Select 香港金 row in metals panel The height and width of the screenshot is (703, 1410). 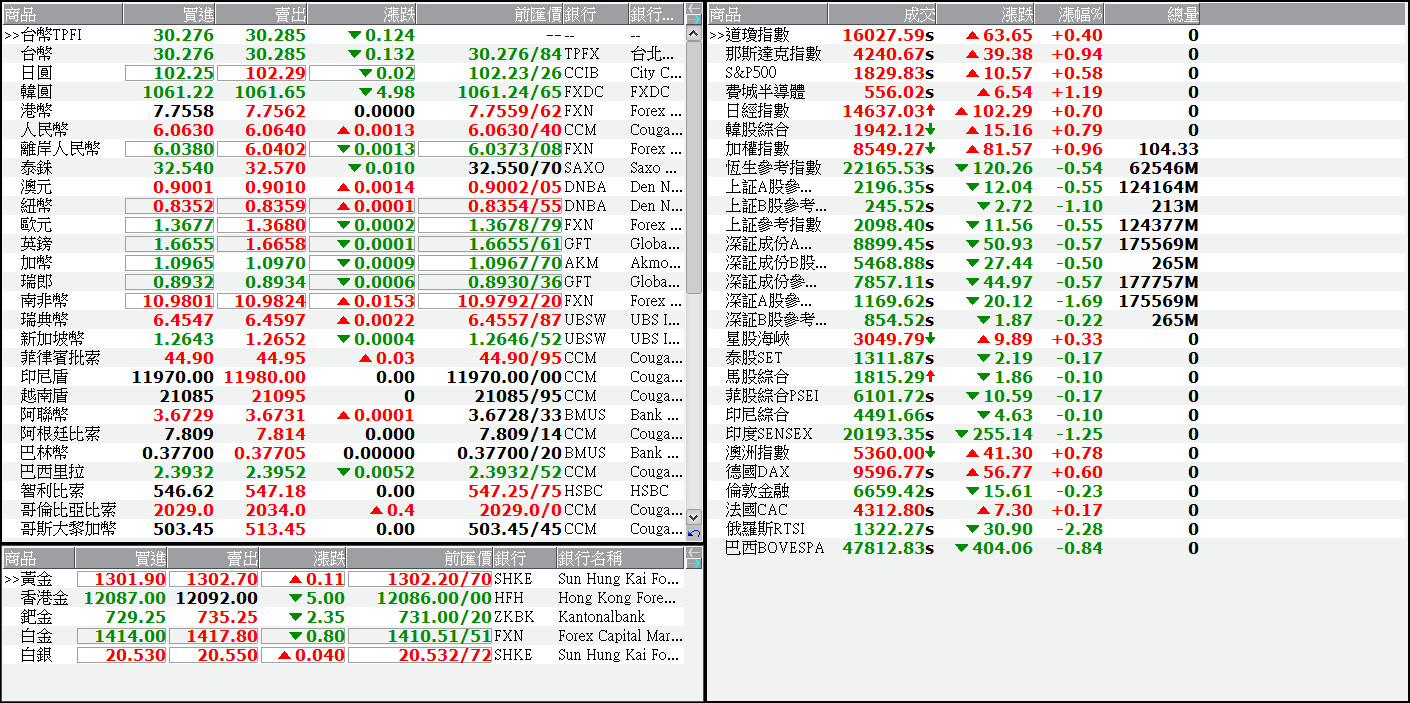tap(343, 598)
